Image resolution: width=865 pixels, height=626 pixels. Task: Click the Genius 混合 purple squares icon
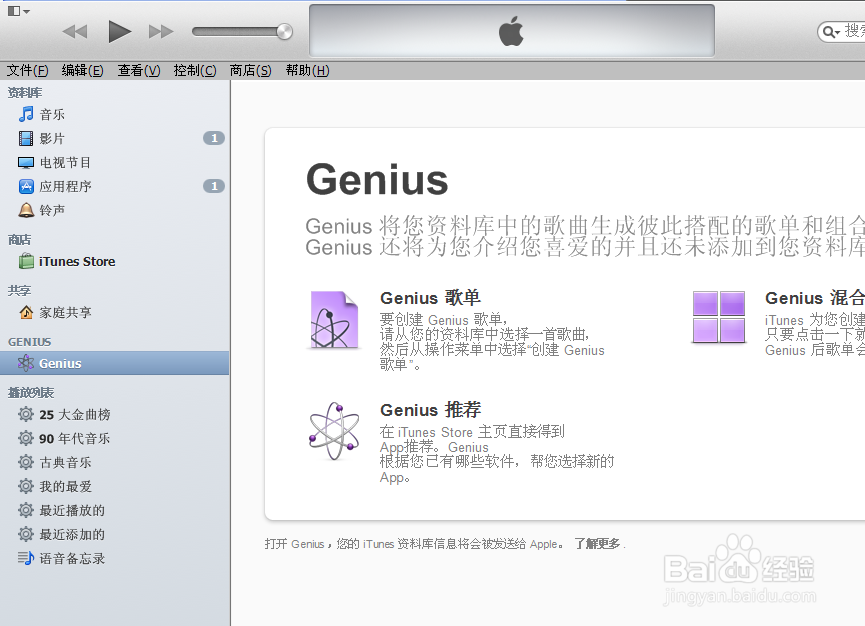point(719,317)
